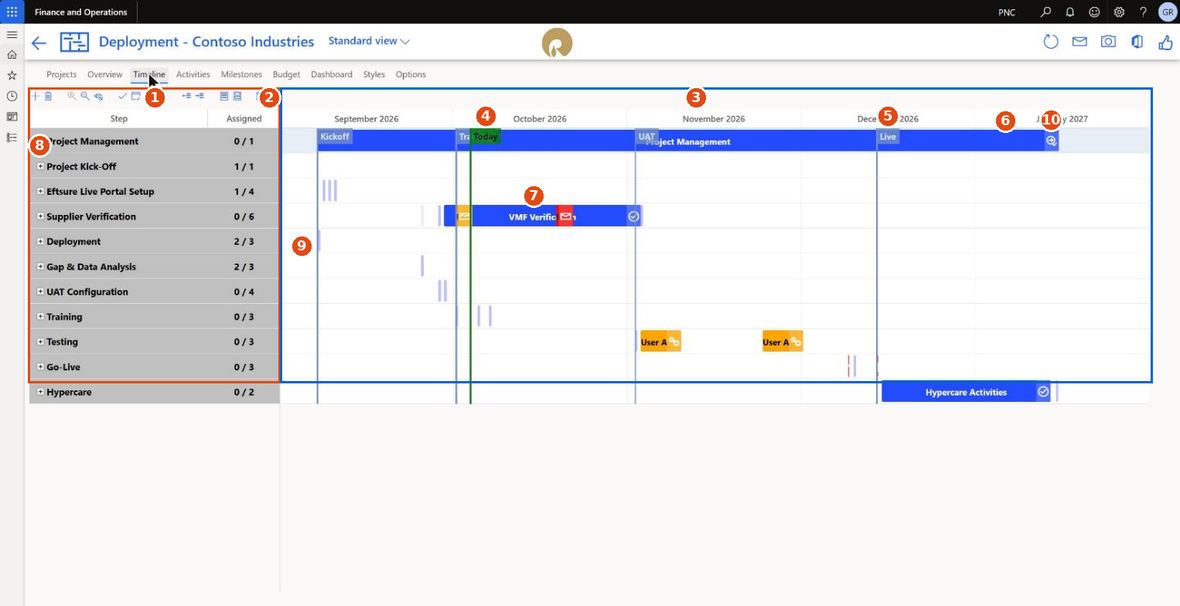Screen dimensions: 1180x606
Task: Refresh the page with circular arrow
Action: coord(1051,41)
